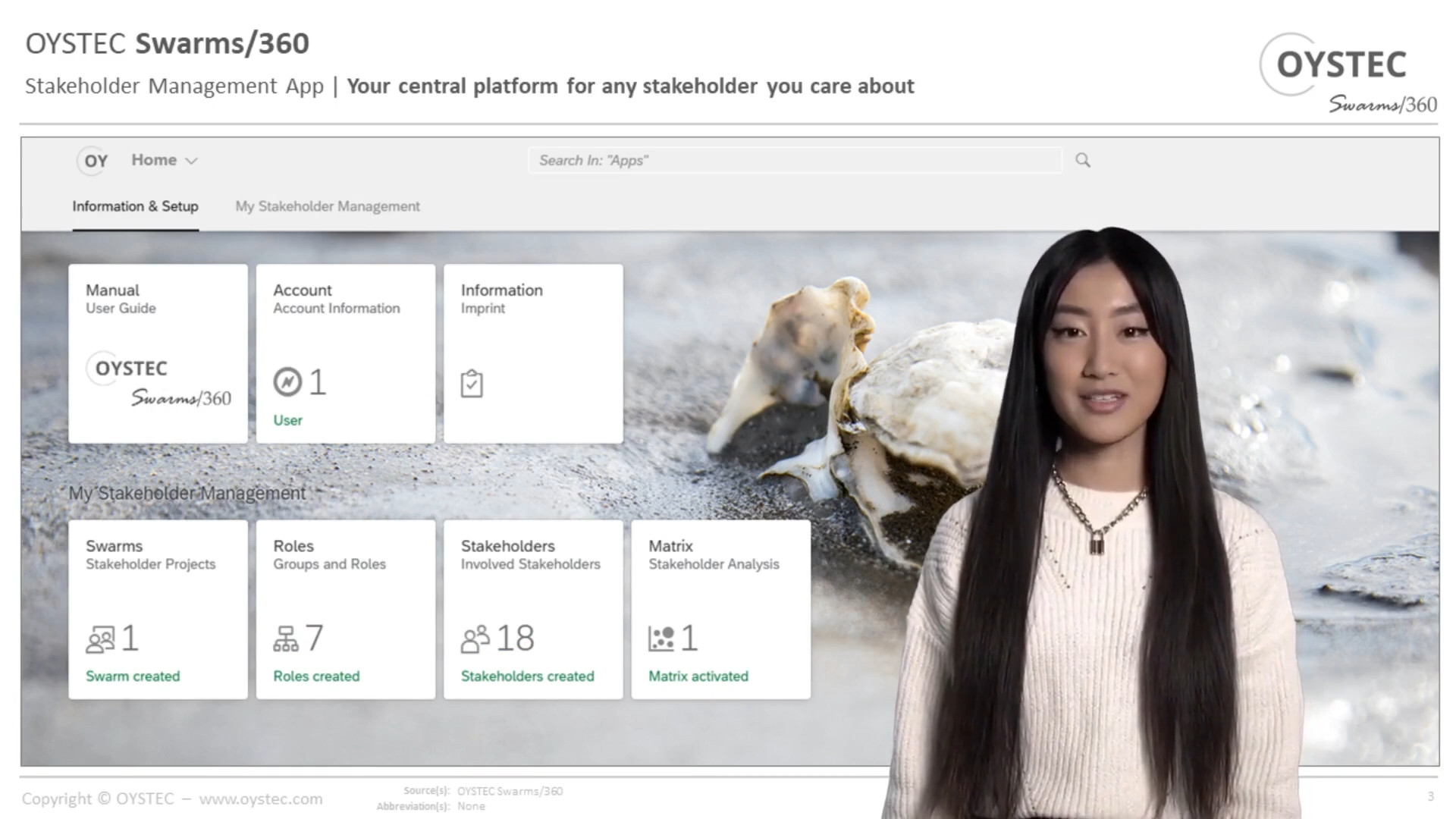Viewport: 1456px width, 819px height.
Task: Click the Stakeholders created status text
Action: tap(528, 676)
